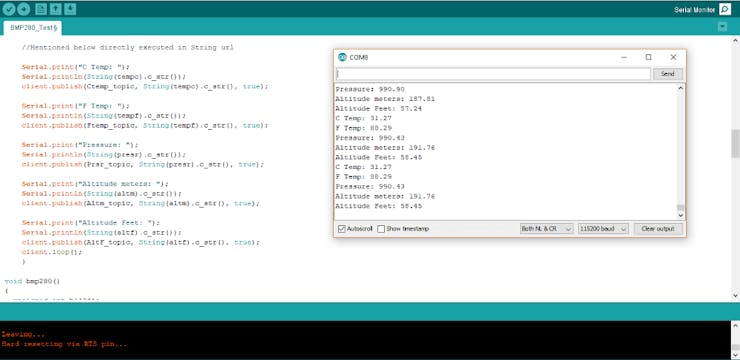740x360 pixels.
Task: Click the 'Altitude meters: 187.81' output line
Action: click(385, 99)
